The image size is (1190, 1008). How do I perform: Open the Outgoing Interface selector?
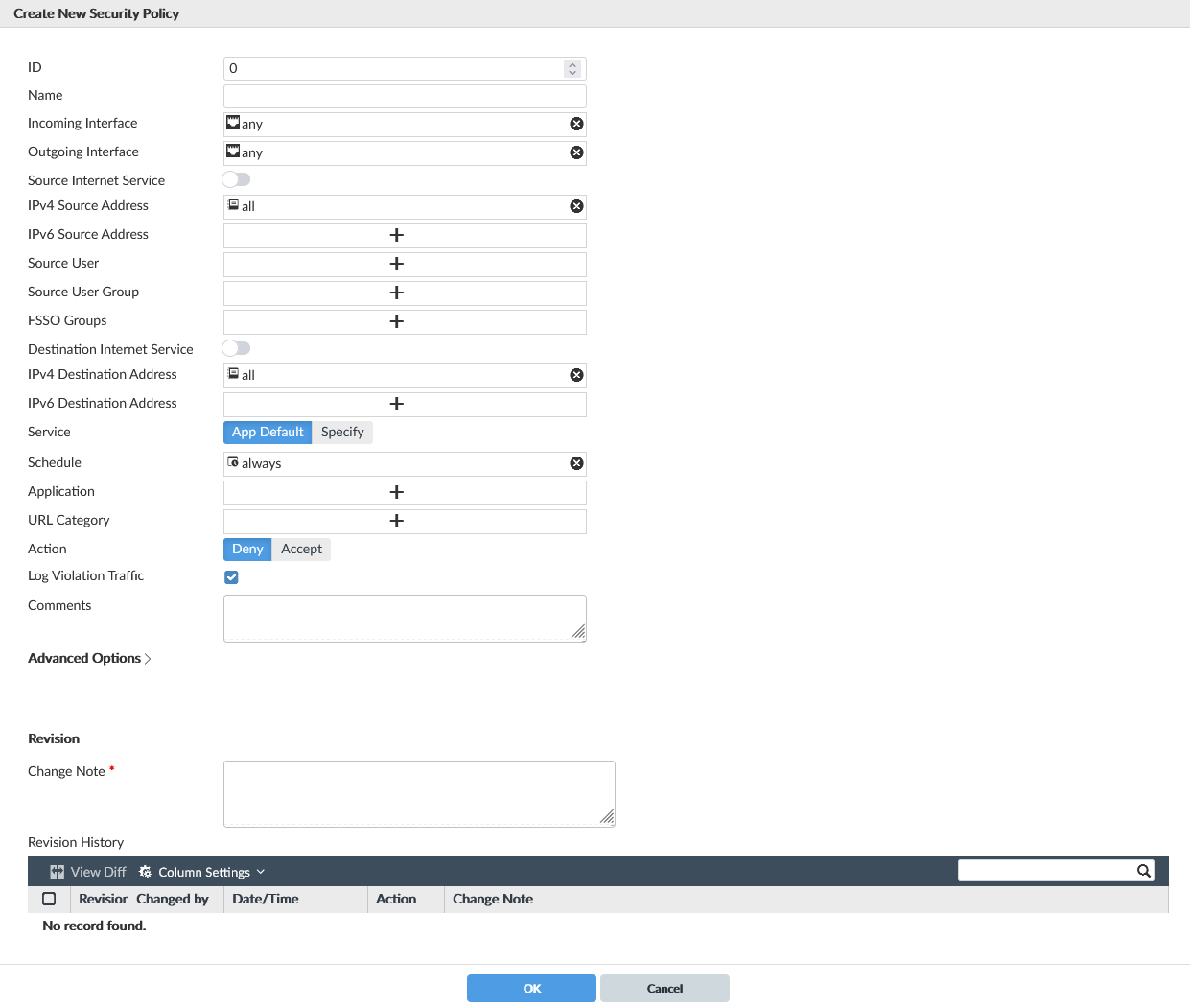click(x=405, y=152)
